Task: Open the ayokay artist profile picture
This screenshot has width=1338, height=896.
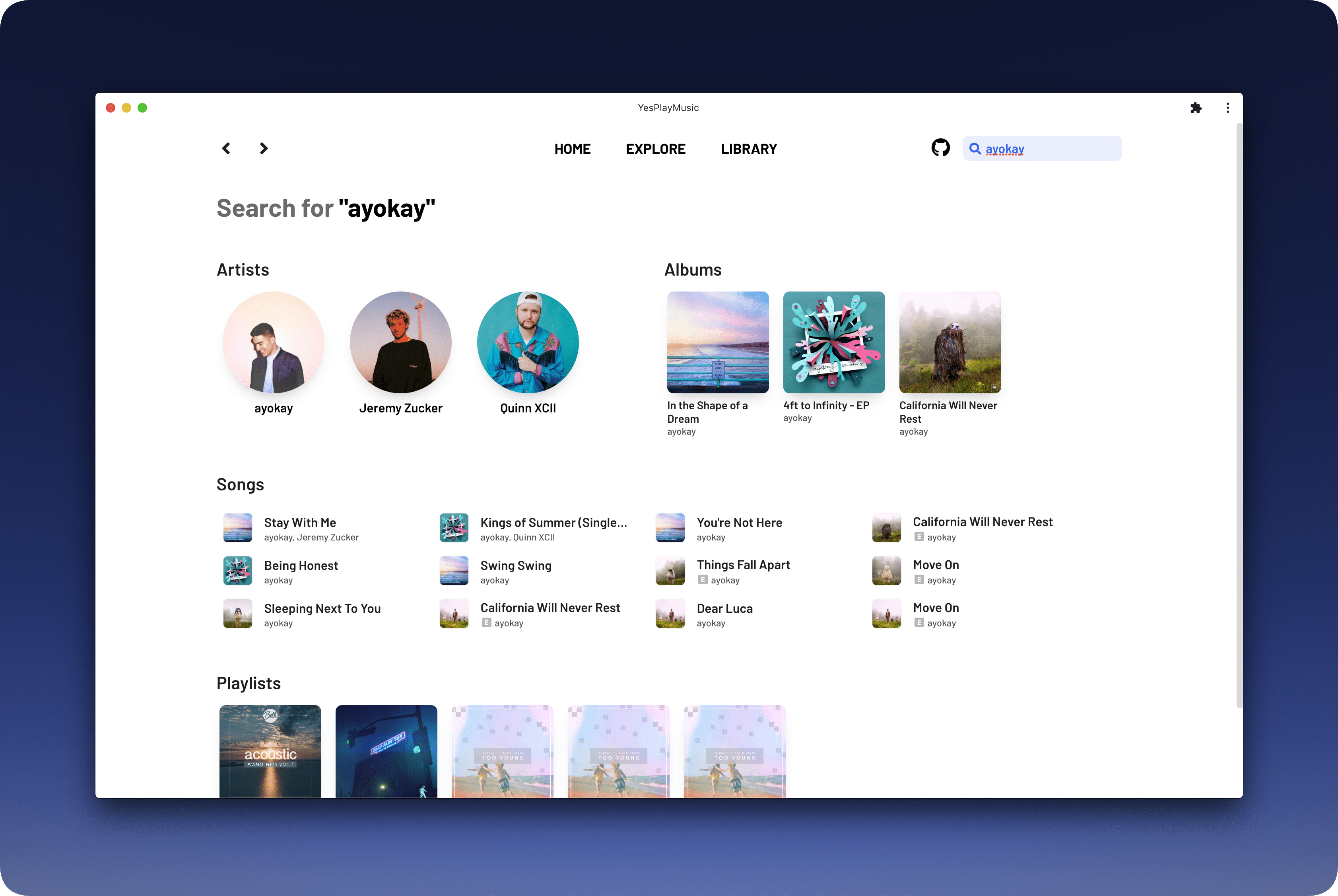Action: (274, 342)
